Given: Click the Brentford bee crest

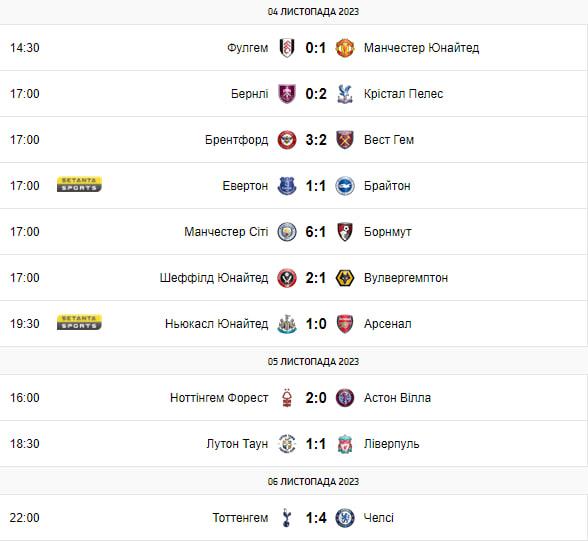Looking at the screenshot, I should pyautogui.click(x=287, y=140).
